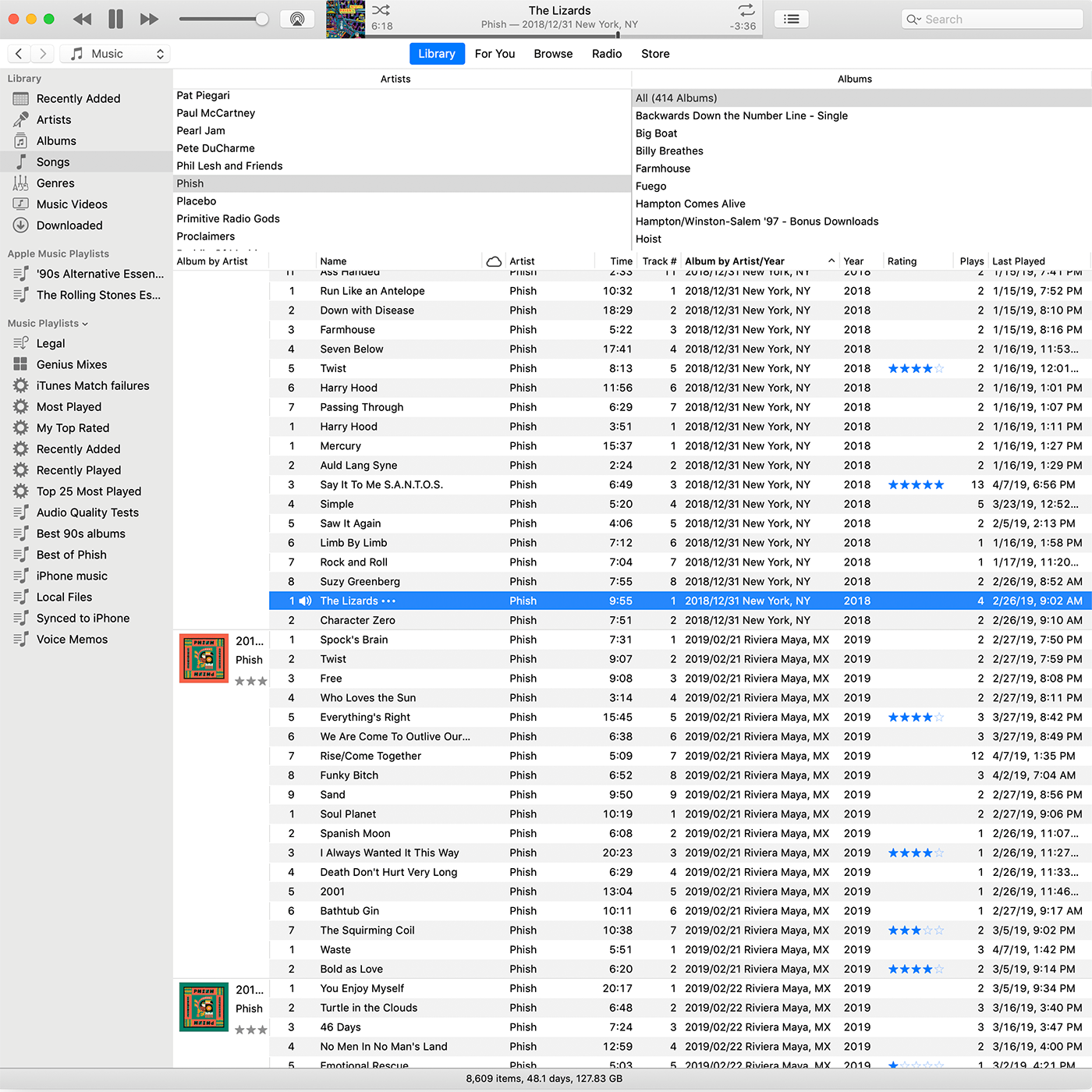Click the 2019/02/21 Riviera Maya album artwork
This screenshot has height=1092, width=1092.
click(204, 658)
